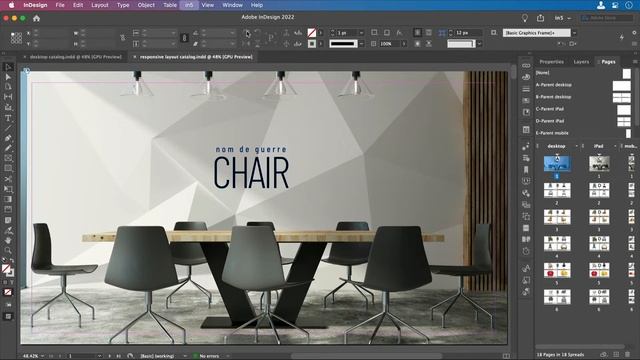Open the Object menu
The width and height of the screenshot is (640, 360).
146,5
